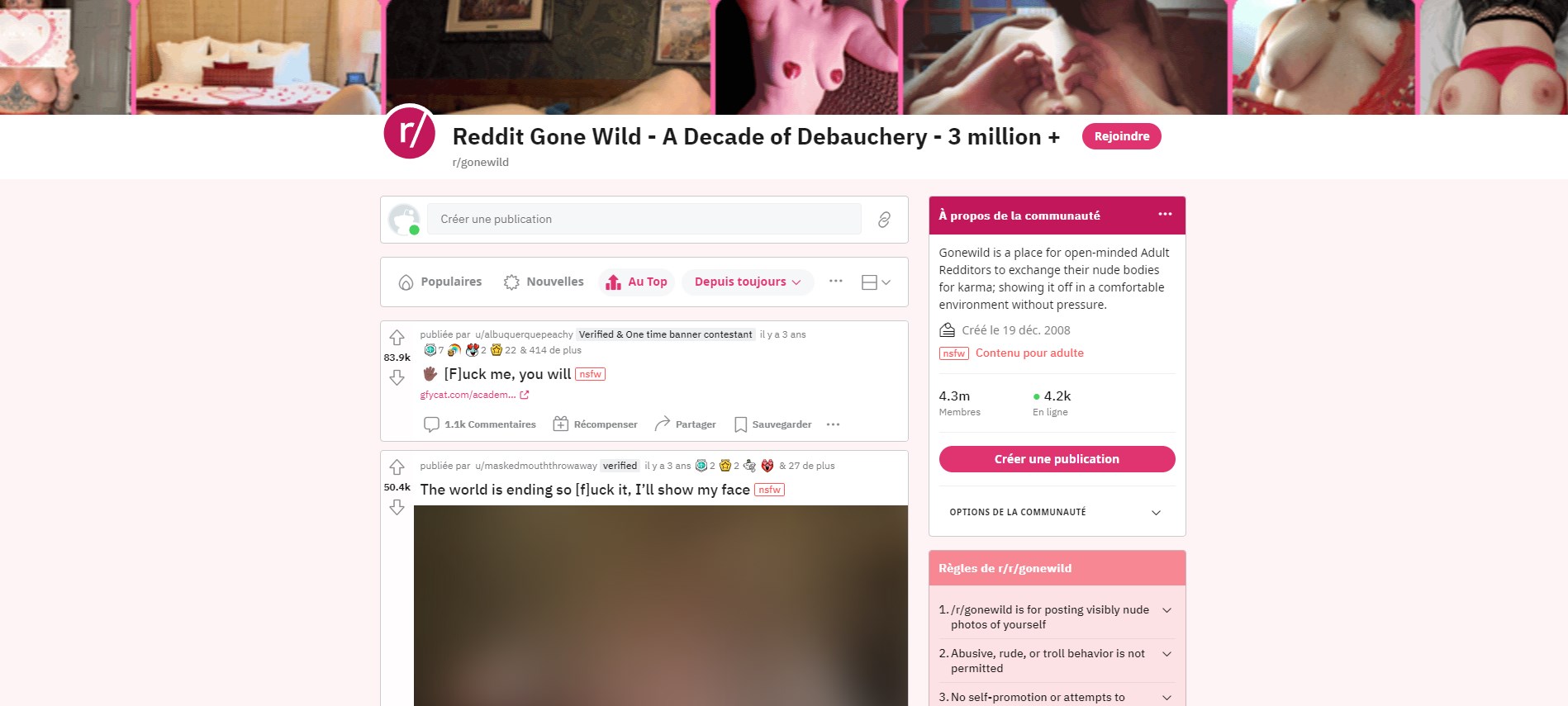The width and height of the screenshot is (1568, 706).
Task: Focus the Créer une publication input field
Action: click(644, 220)
